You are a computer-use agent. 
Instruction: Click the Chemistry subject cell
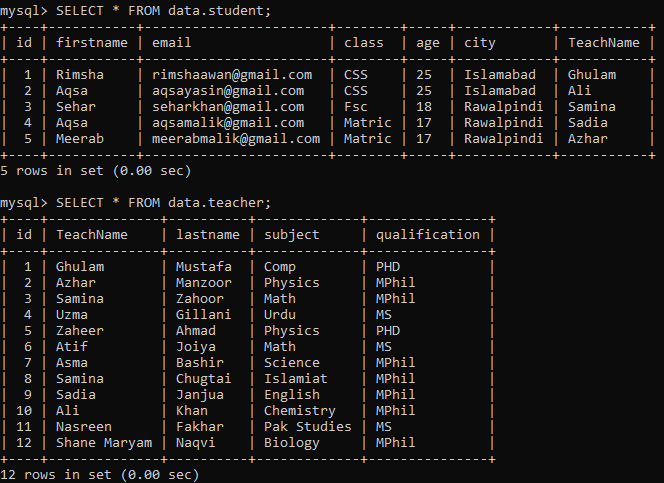coord(300,411)
